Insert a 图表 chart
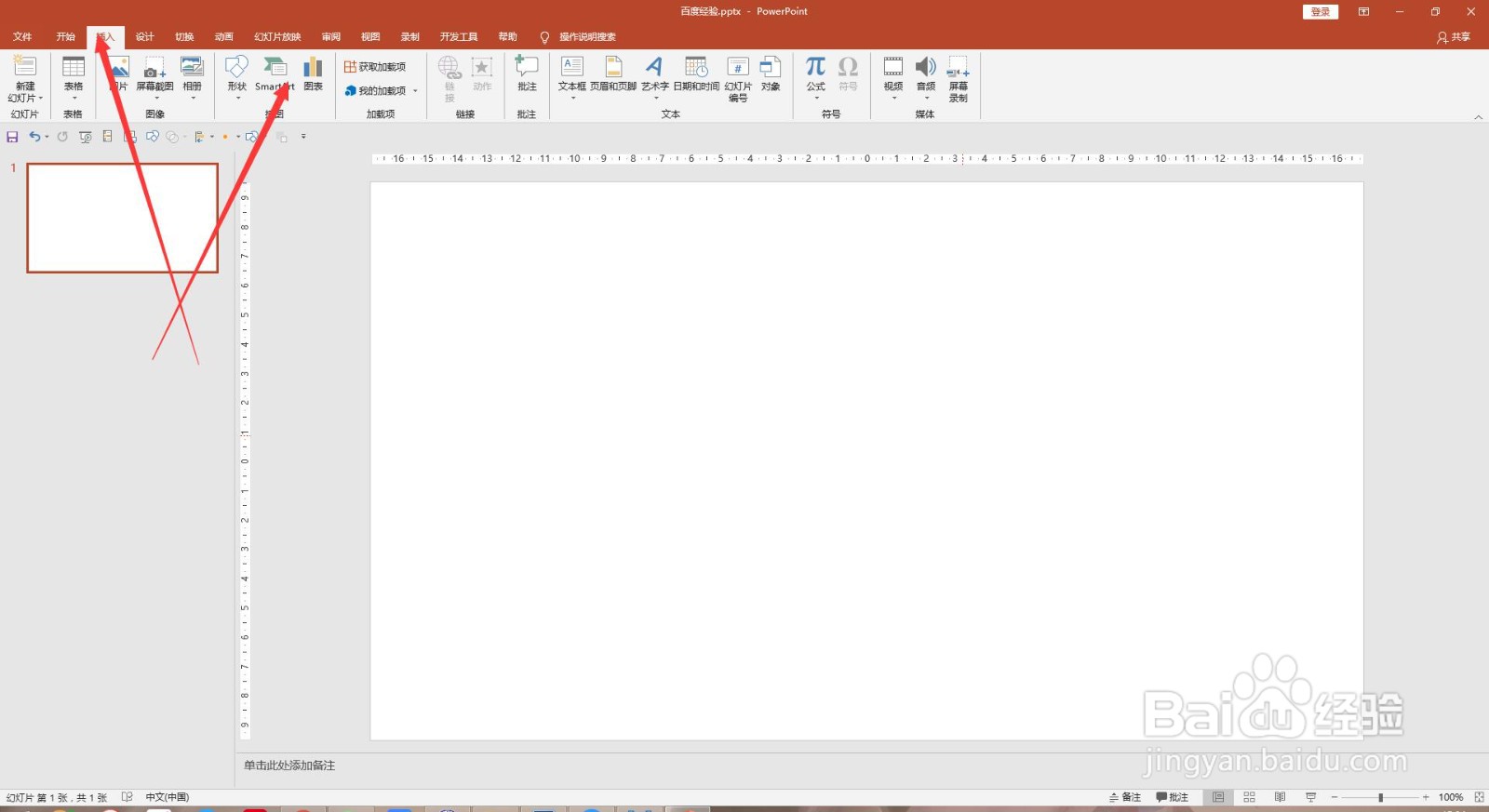Screen dimensions: 1489x812 [313, 73]
